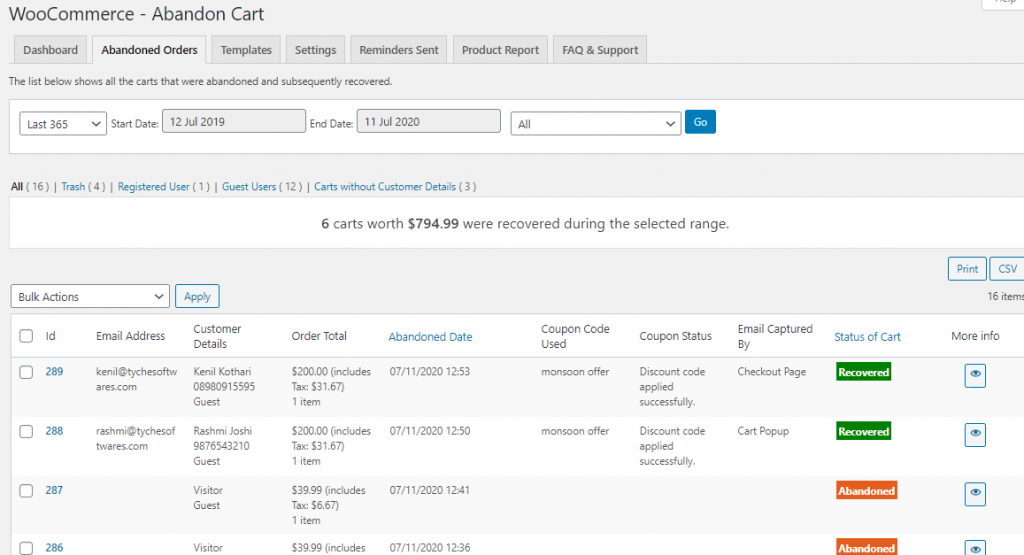
Task: Open the All status filter dropdown
Action: tap(596, 124)
